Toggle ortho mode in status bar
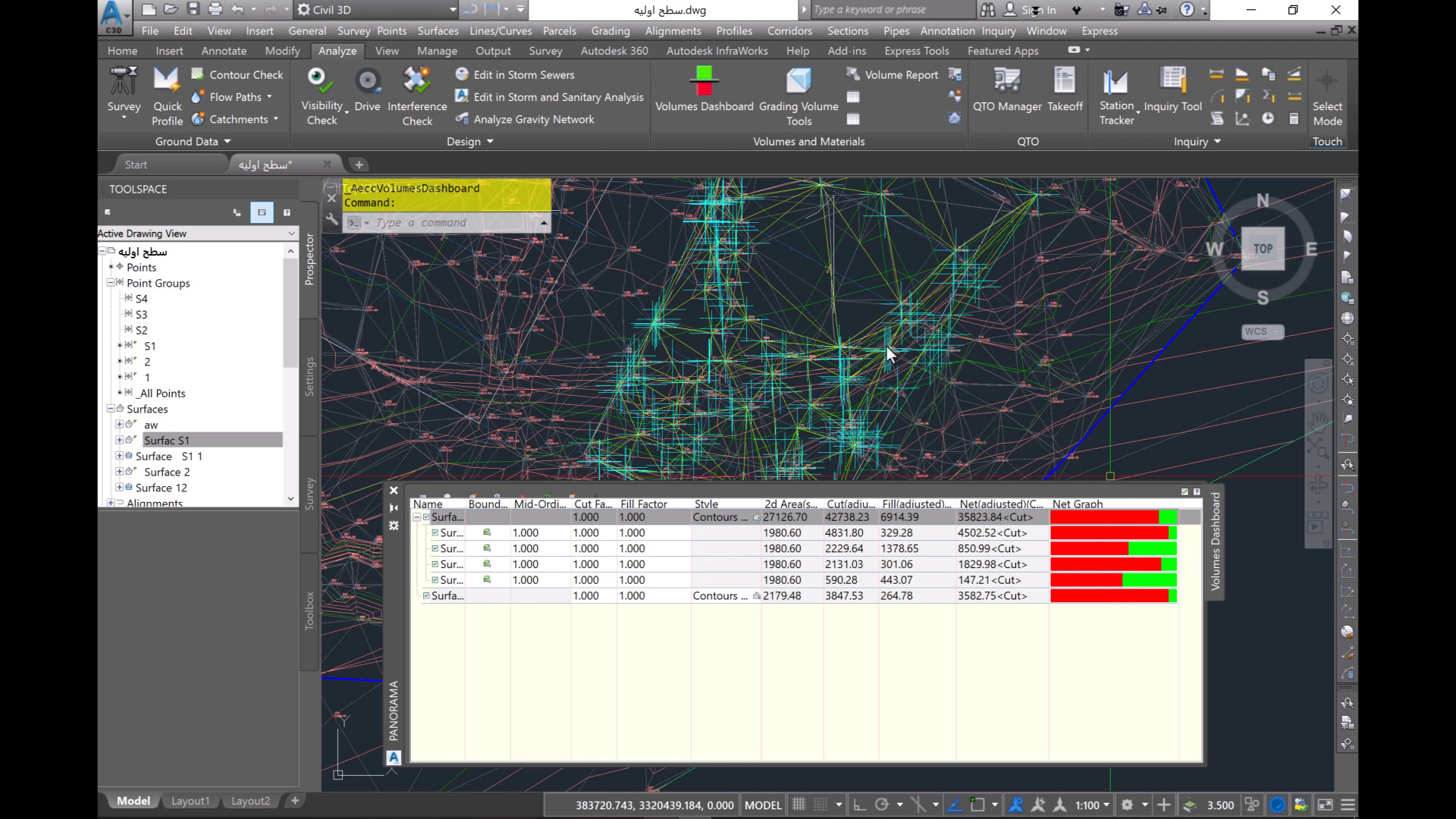This screenshot has width=1456, height=819. pyautogui.click(x=859, y=805)
